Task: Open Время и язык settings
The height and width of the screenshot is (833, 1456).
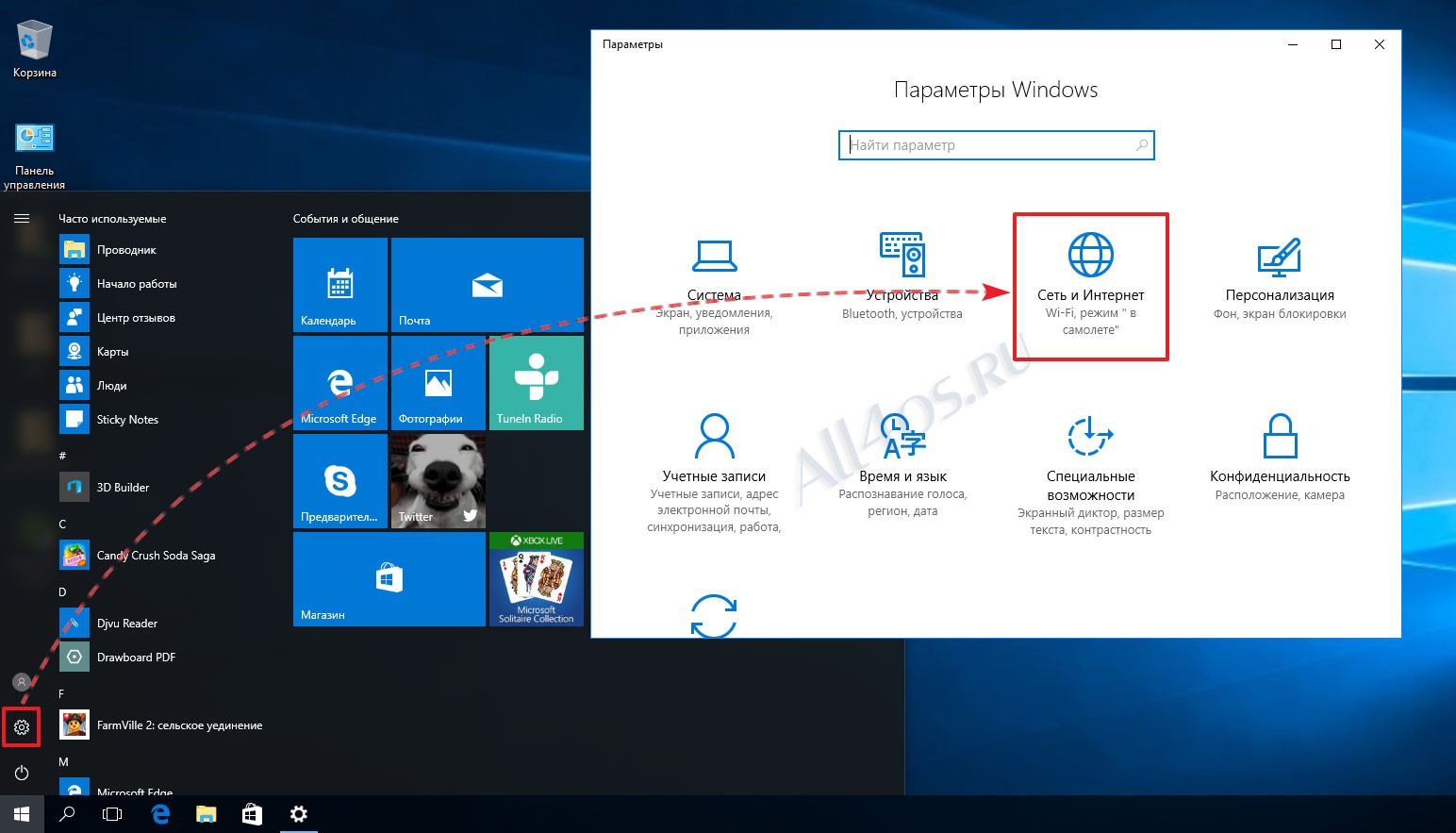Action: [902, 466]
